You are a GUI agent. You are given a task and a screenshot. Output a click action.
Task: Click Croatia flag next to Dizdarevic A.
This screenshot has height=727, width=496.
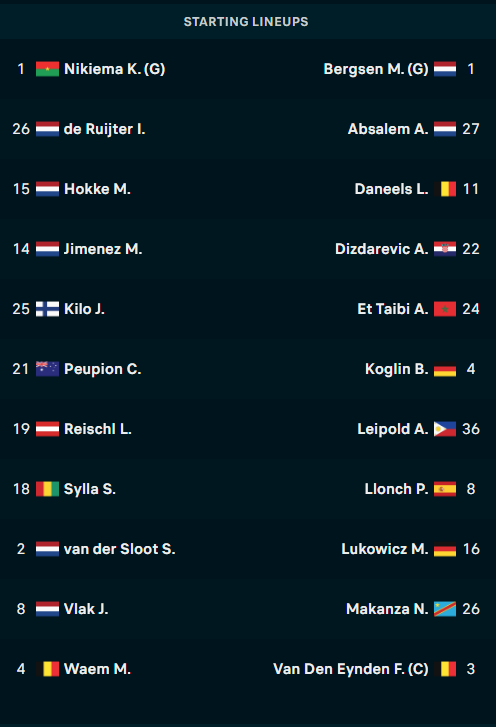point(445,249)
